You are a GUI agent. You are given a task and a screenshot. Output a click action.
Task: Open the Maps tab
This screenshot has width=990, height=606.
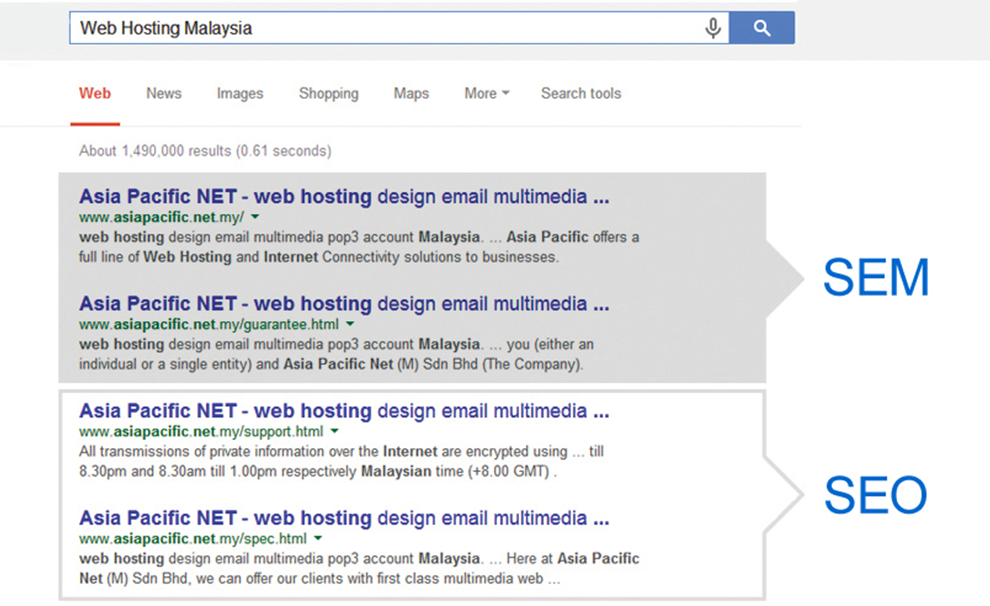click(x=411, y=93)
